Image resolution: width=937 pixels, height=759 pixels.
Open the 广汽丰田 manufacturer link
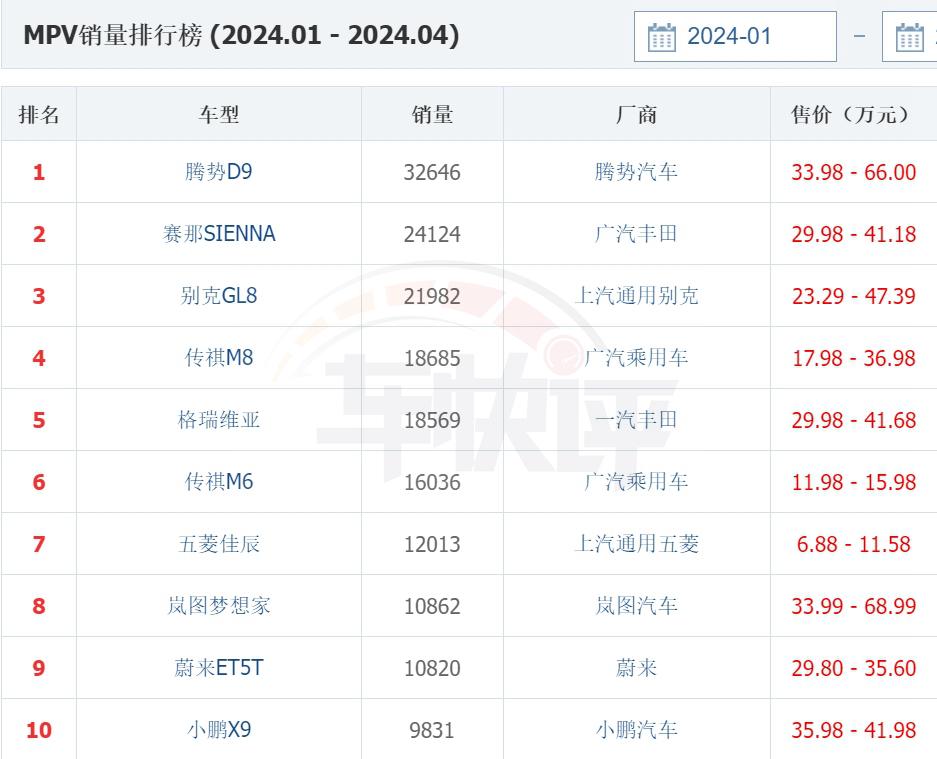636,234
